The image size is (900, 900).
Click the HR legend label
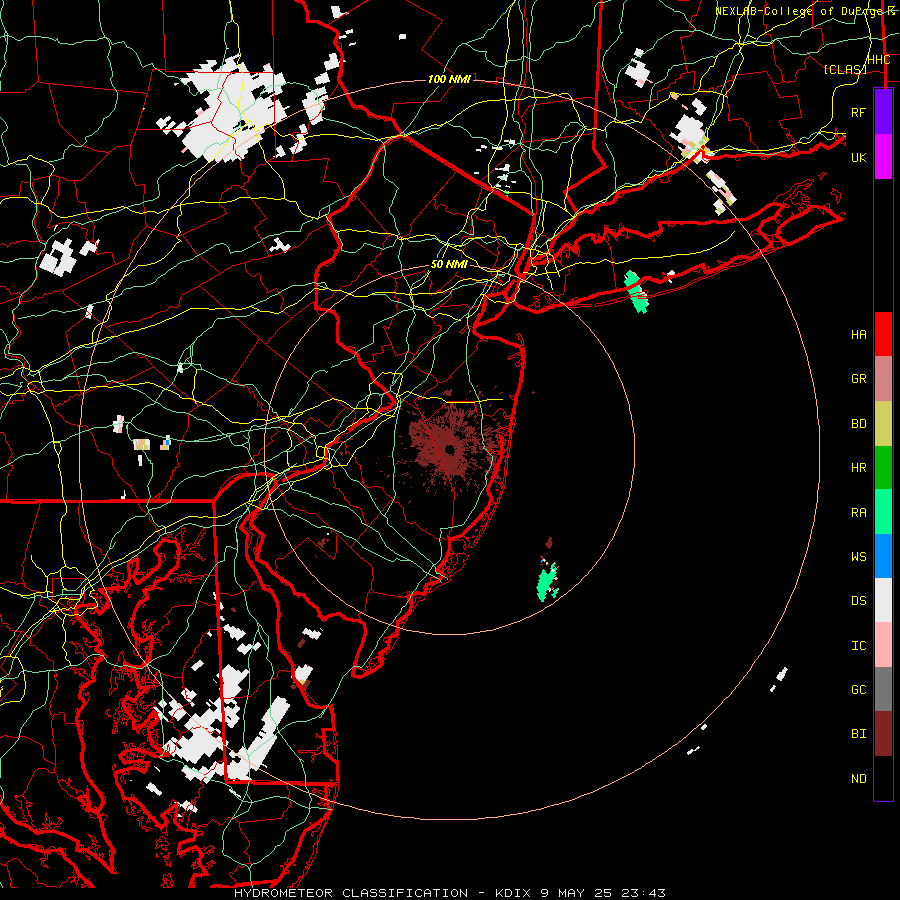pos(859,468)
